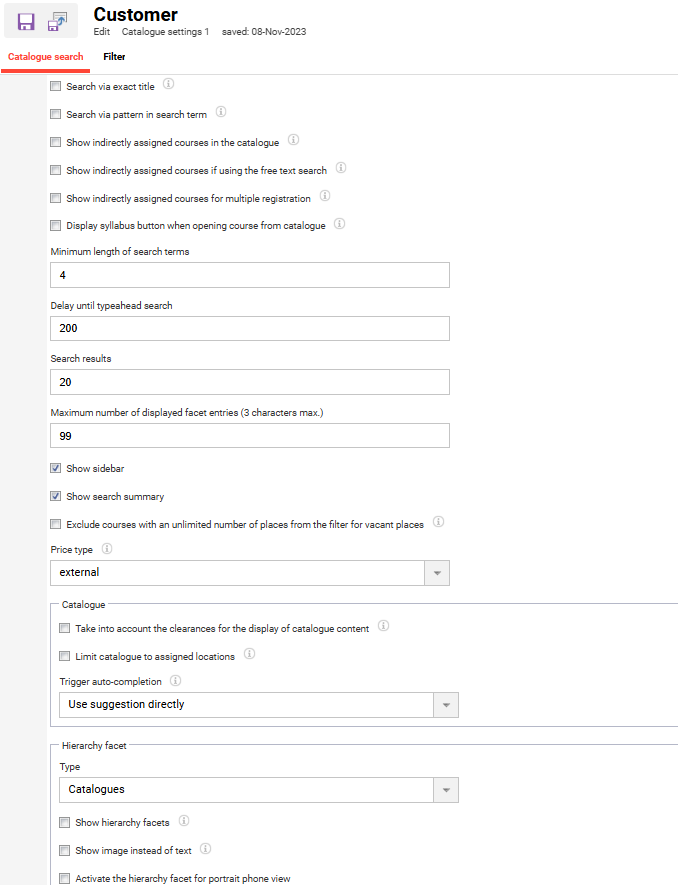The width and height of the screenshot is (678, 885).
Task: Open info for Show image instead of text
Action: (x=205, y=848)
